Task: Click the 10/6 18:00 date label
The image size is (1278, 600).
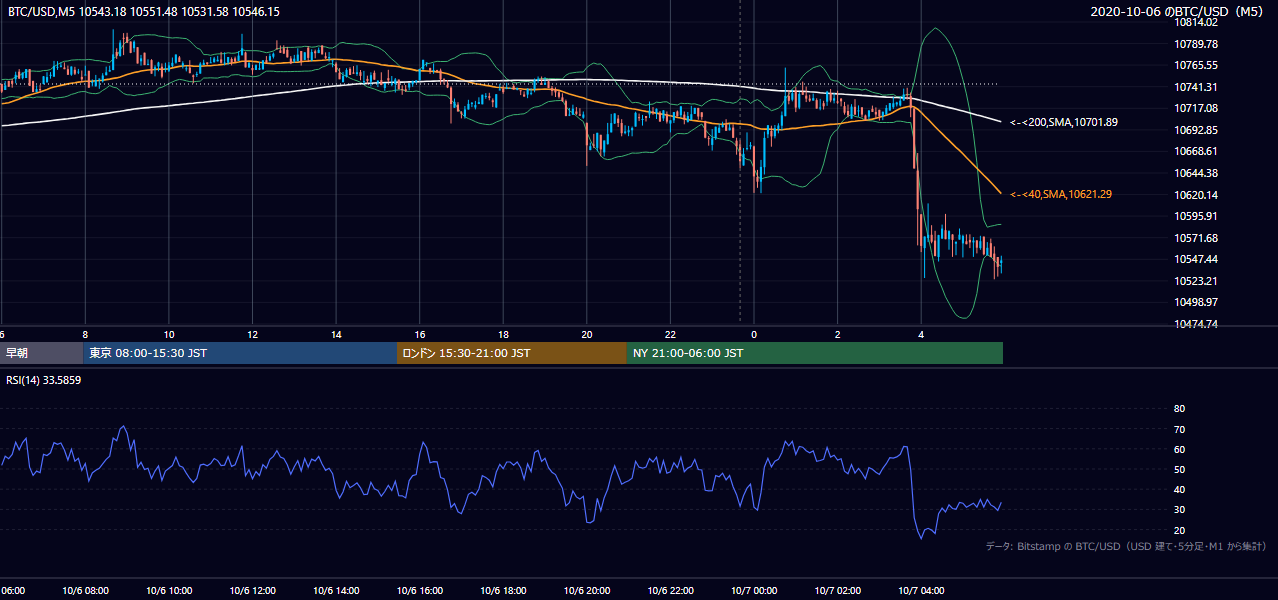Action: [504, 591]
